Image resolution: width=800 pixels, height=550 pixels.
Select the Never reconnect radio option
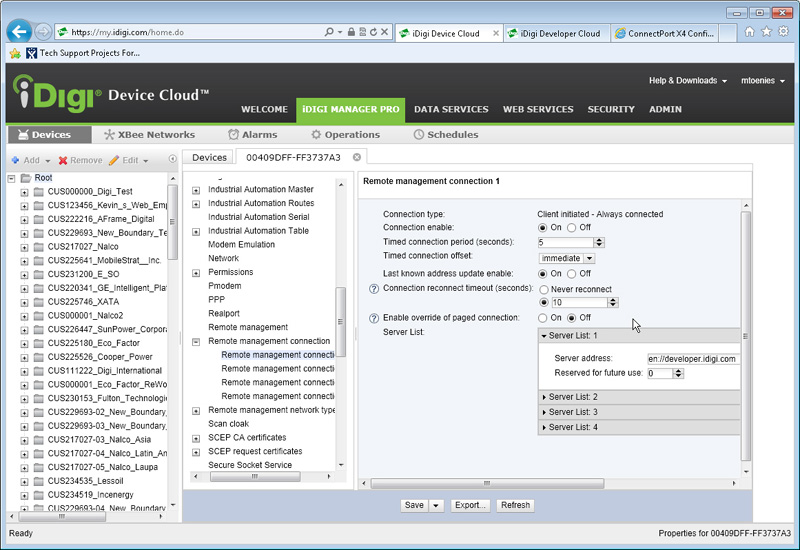tap(544, 289)
